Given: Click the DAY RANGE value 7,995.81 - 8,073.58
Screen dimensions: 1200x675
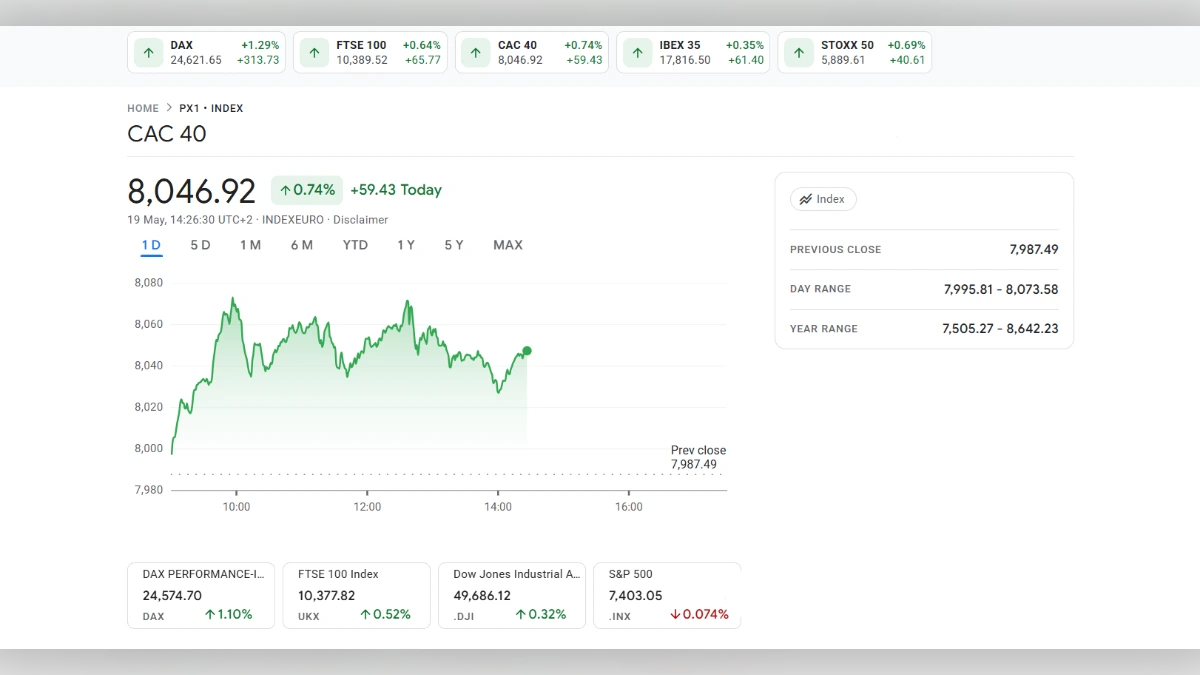Looking at the screenshot, I should tap(1001, 289).
